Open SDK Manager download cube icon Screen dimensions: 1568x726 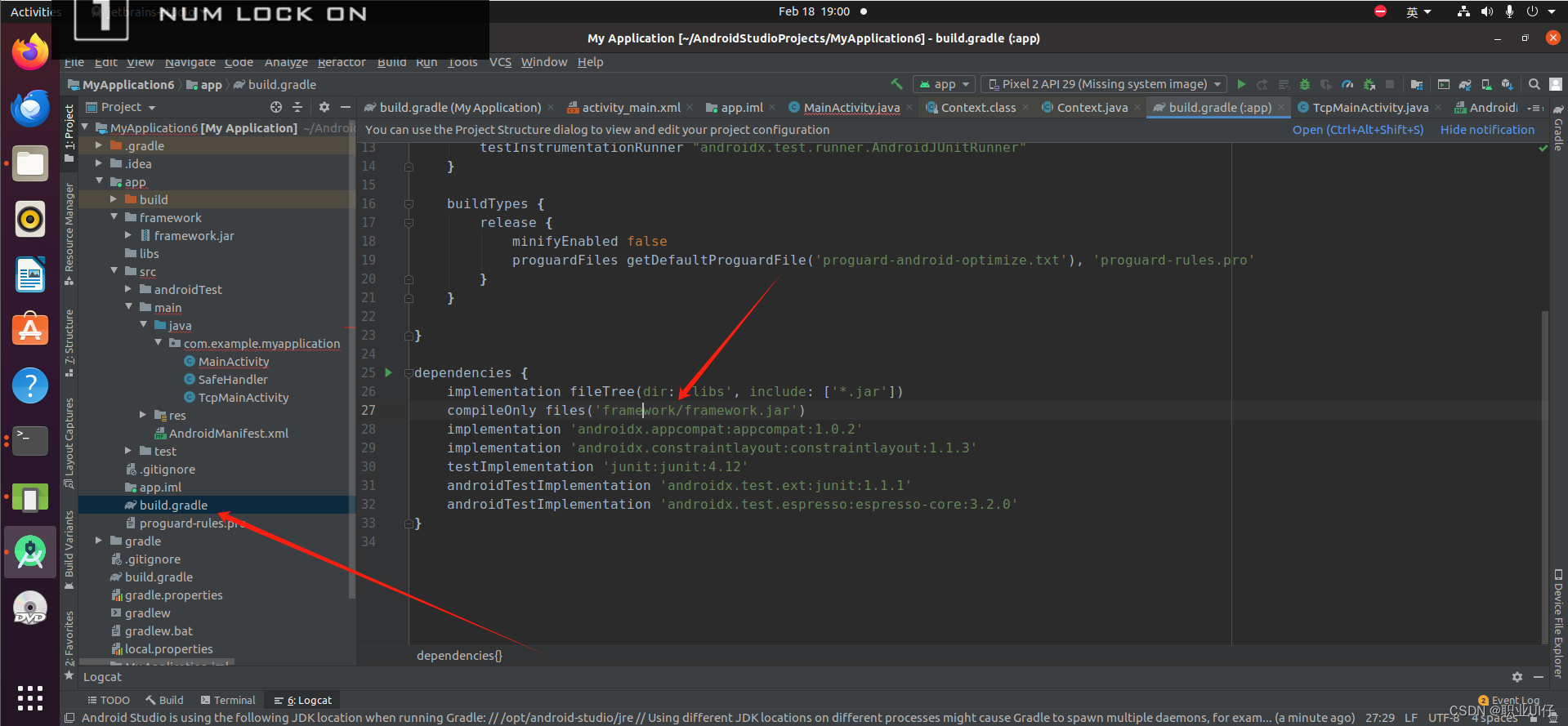(1508, 84)
